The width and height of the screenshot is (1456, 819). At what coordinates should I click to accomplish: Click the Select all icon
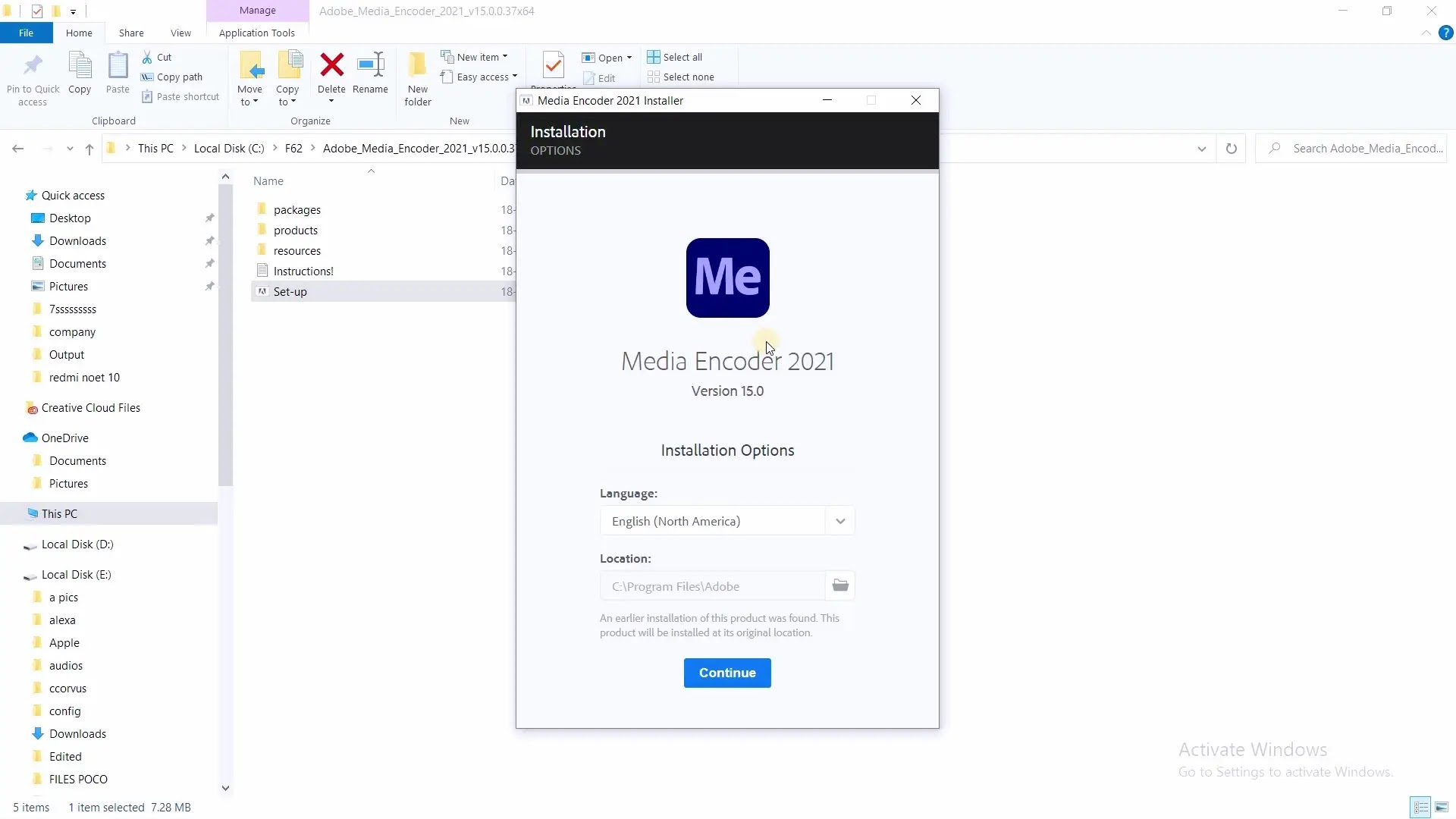[654, 57]
